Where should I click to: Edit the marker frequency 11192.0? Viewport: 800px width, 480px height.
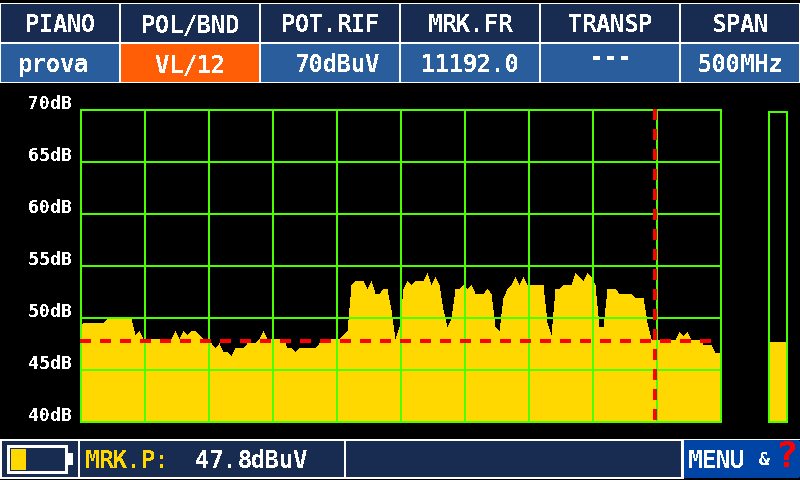coord(470,63)
